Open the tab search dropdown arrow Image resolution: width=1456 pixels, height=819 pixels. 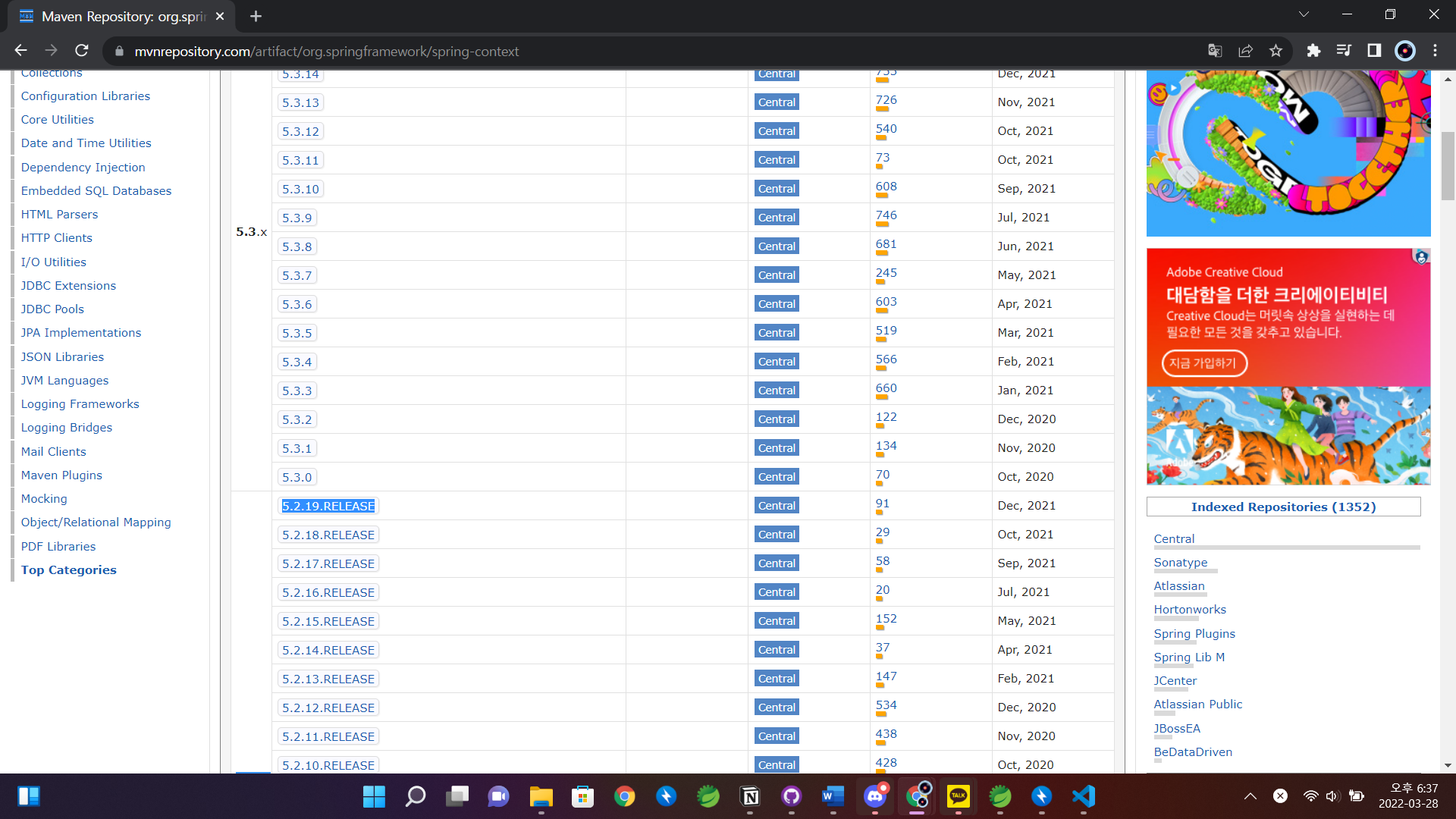click(x=1304, y=14)
